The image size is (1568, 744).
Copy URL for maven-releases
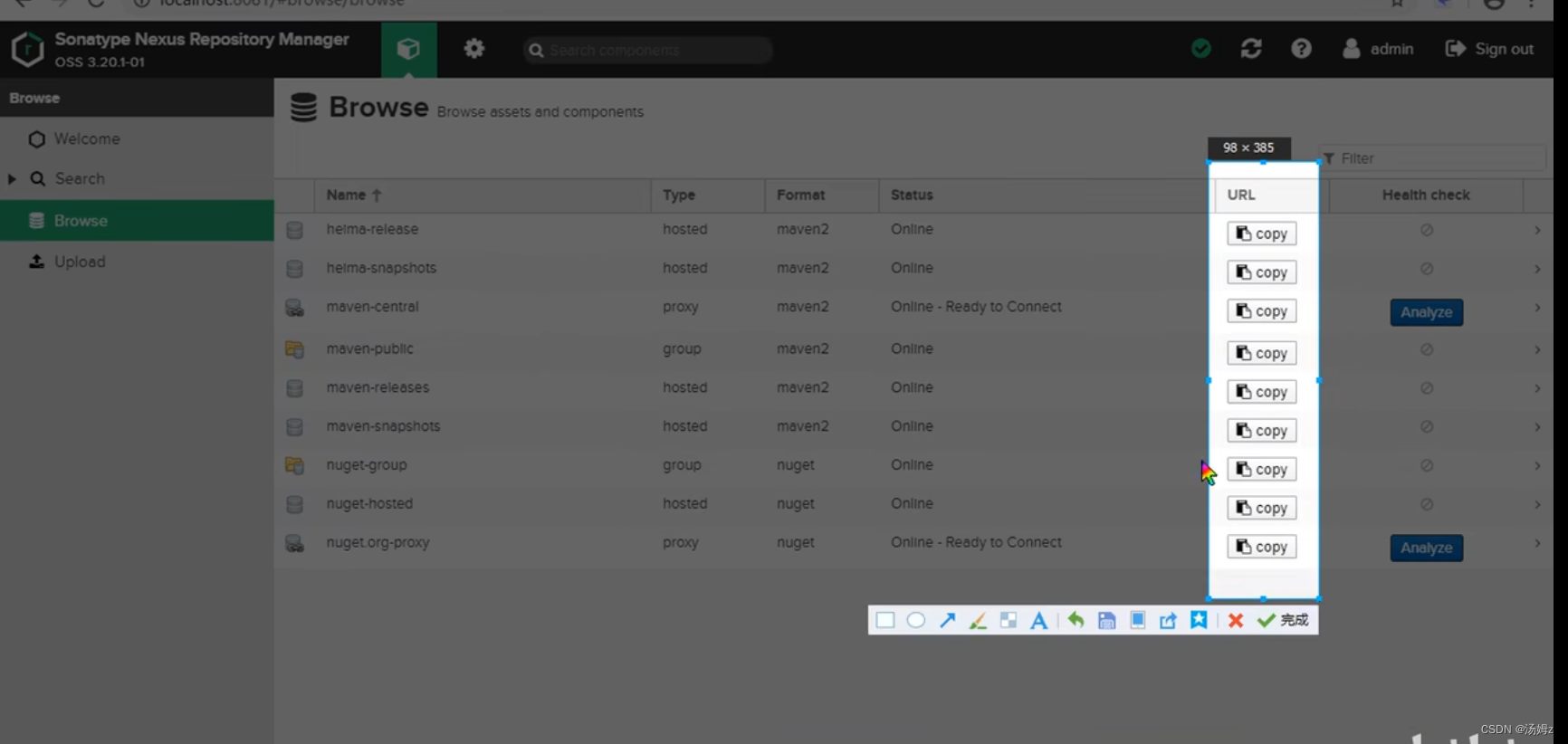tap(1262, 392)
